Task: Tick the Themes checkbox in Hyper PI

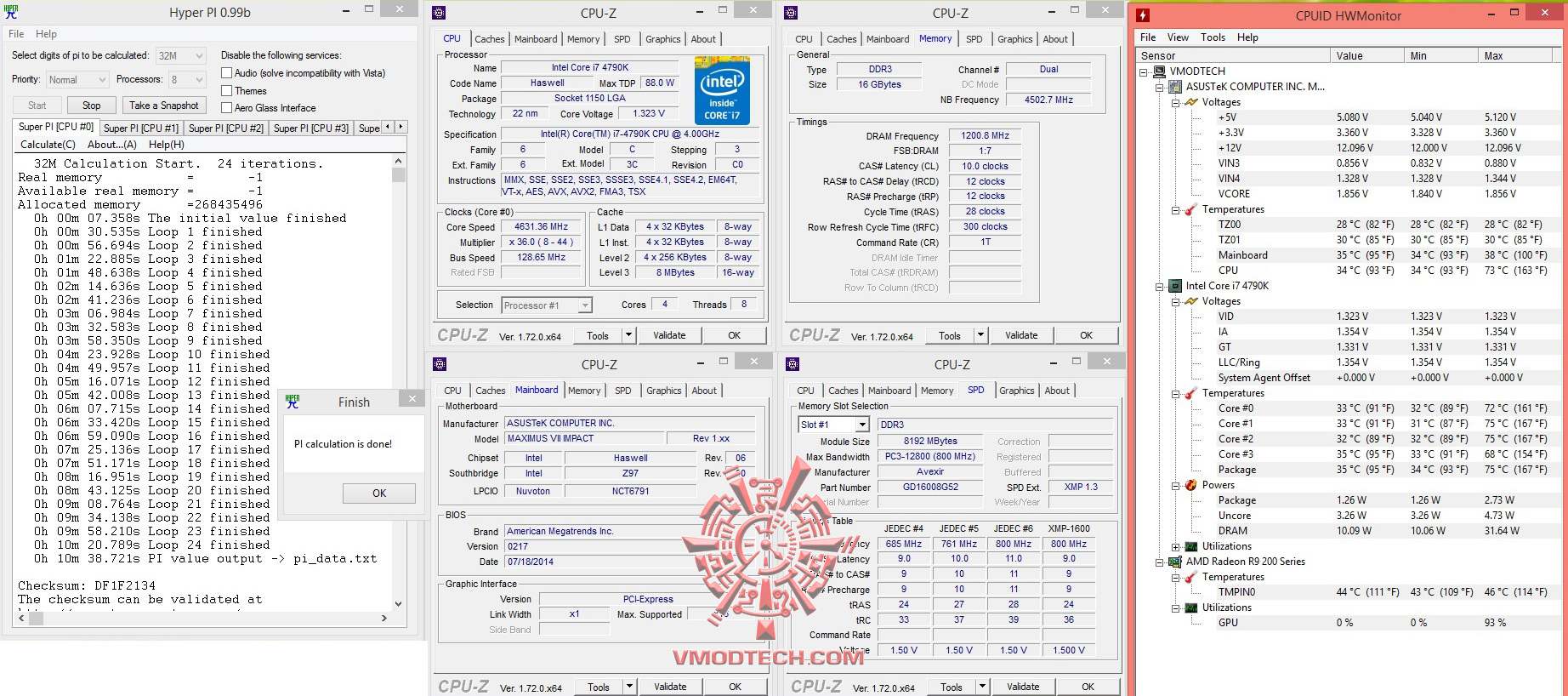Action: point(227,90)
